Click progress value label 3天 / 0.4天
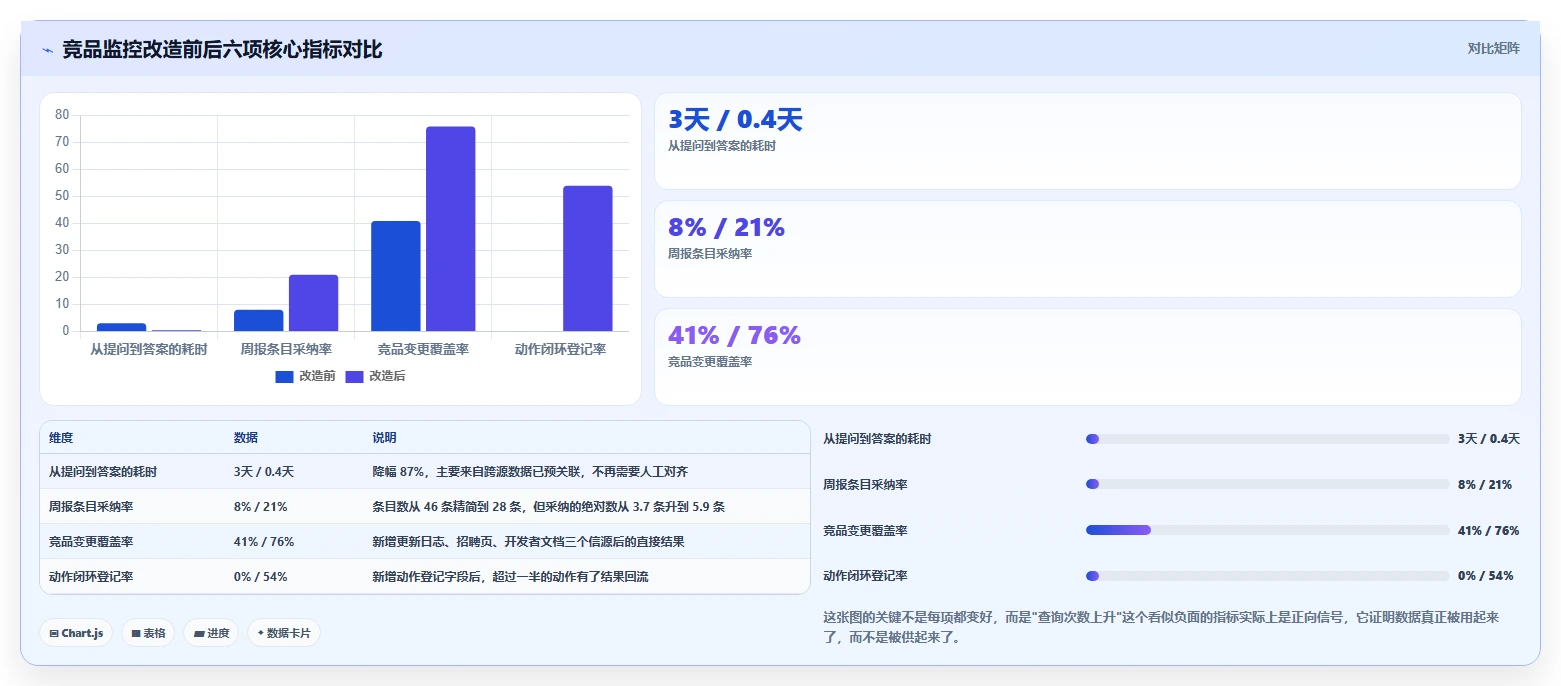This screenshot has width=1561, height=686. point(1489,439)
